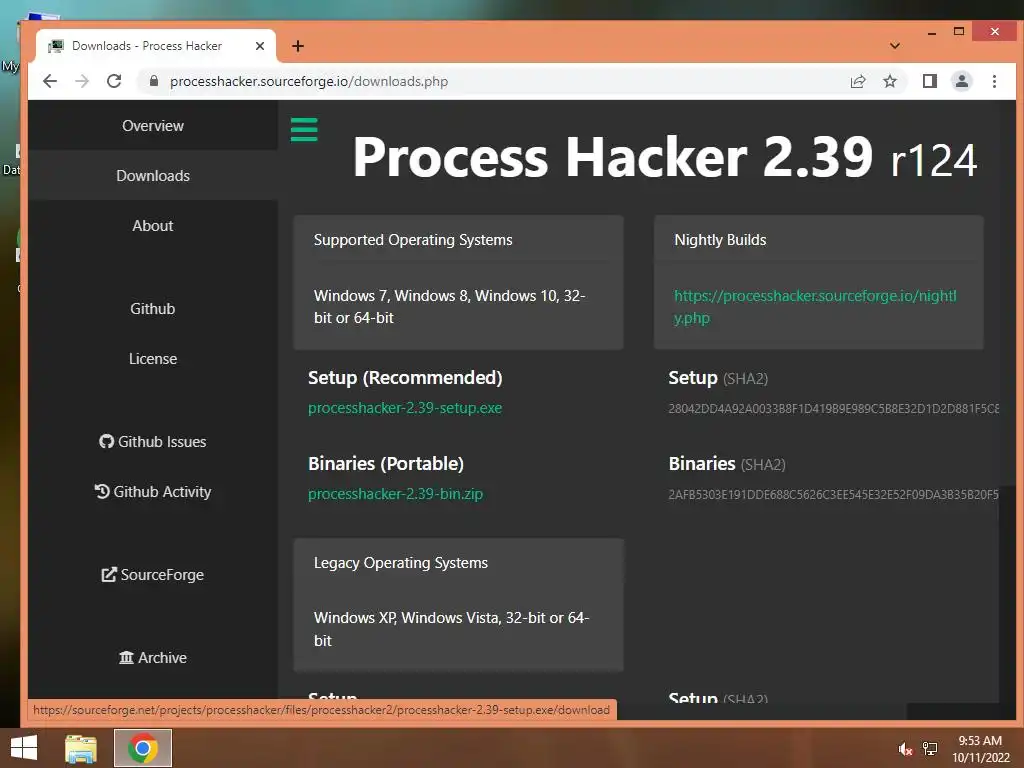
Task: Close the Downloads - Process Hacker tab
Action: [x=259, y=46]
